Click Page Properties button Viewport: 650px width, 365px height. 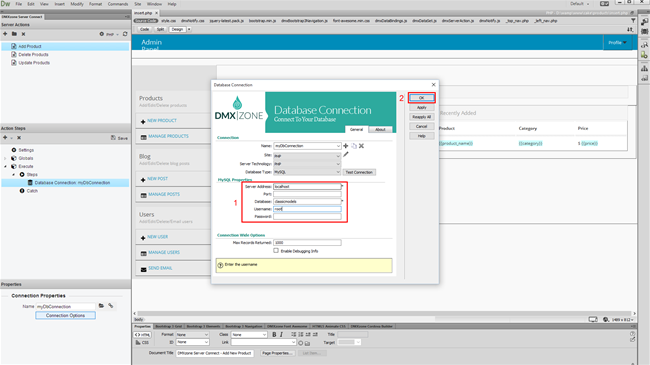coord(277,353)
